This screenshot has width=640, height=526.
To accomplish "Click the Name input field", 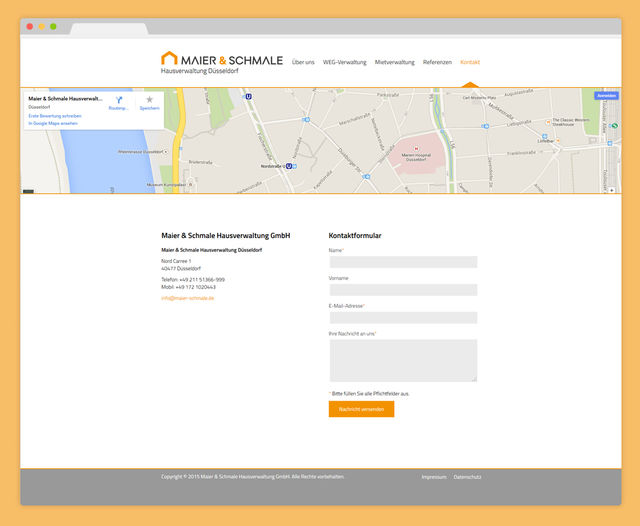I will tap(402, 262).
